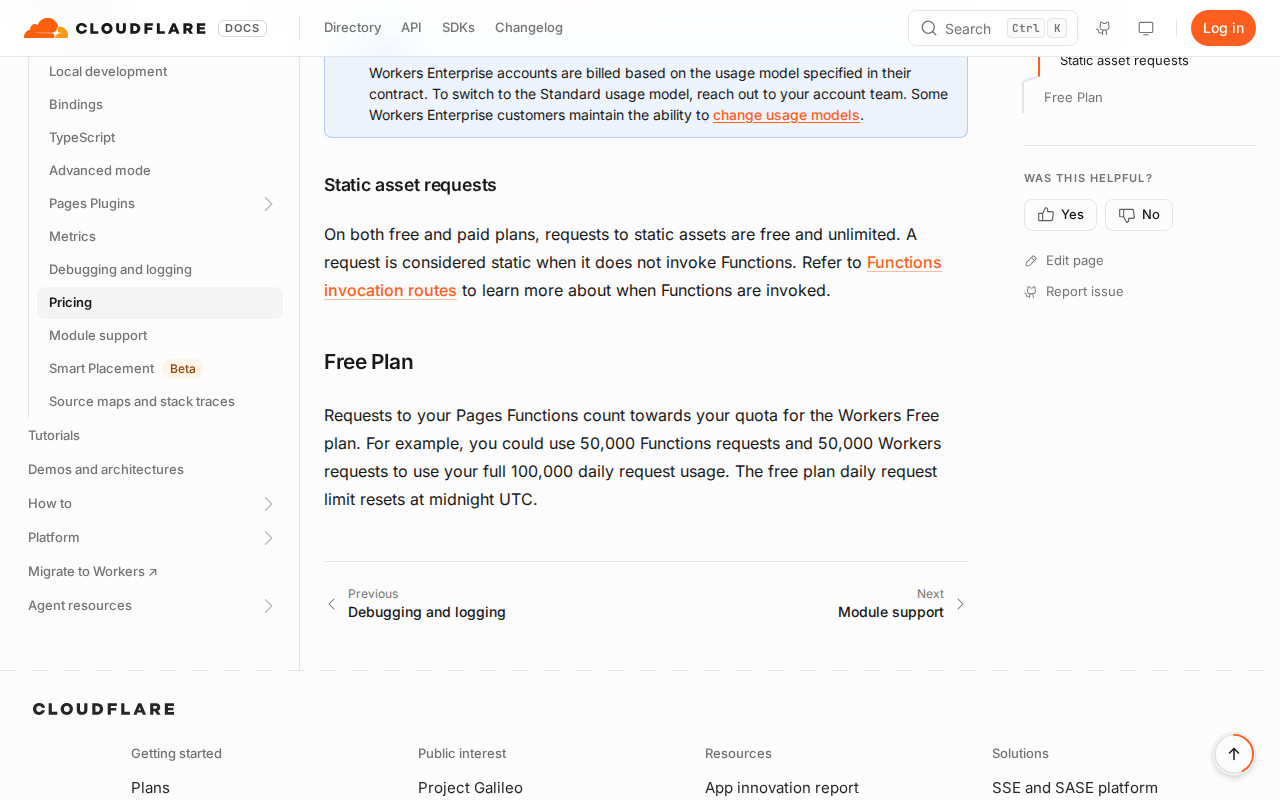1280x800 pixels.
Task: Follow the change usage models link
Action: [786, 115]
